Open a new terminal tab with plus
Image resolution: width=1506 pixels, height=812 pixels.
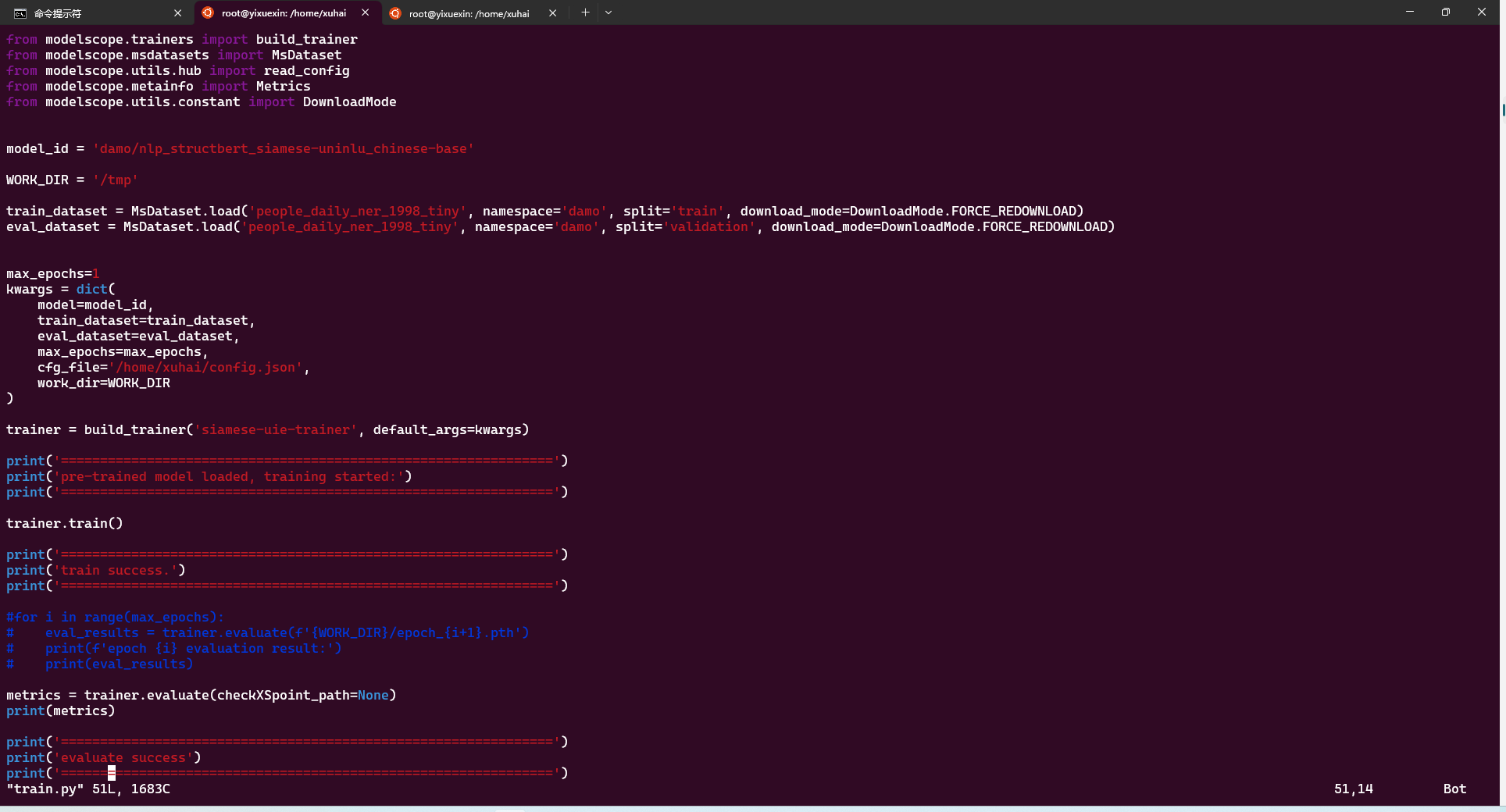click(x=585, y=12)
